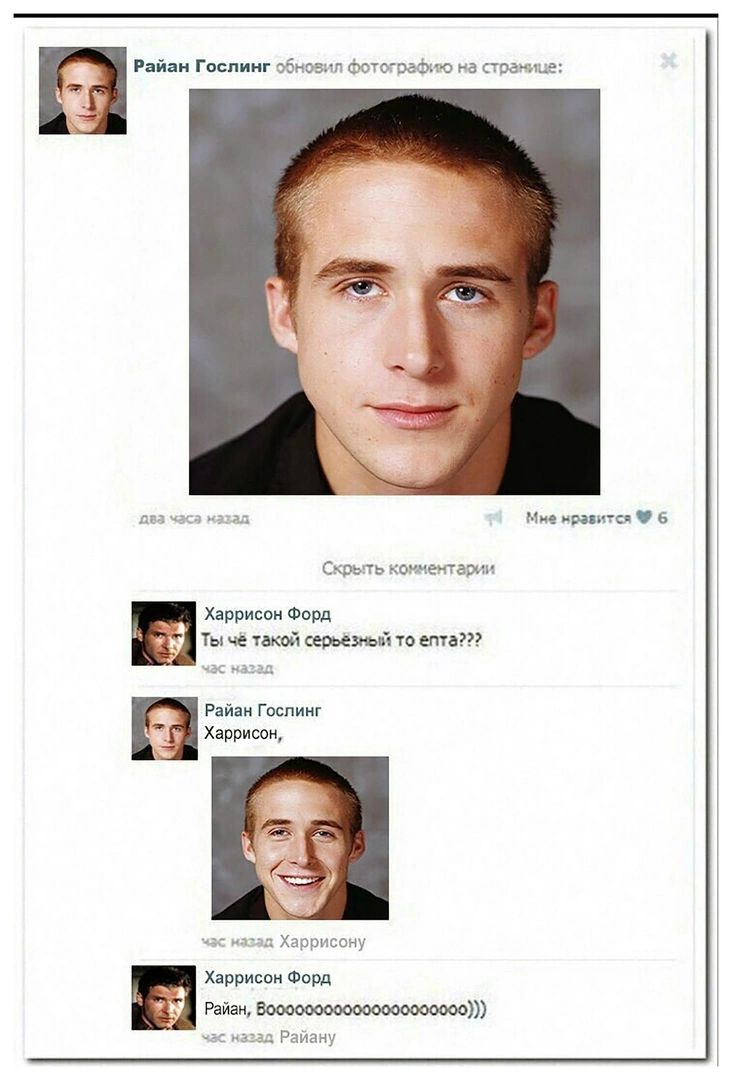Image resolution: width=732 pixels, height=1080 pixels.
Task: Click the like count number 6
Action: 662,517
